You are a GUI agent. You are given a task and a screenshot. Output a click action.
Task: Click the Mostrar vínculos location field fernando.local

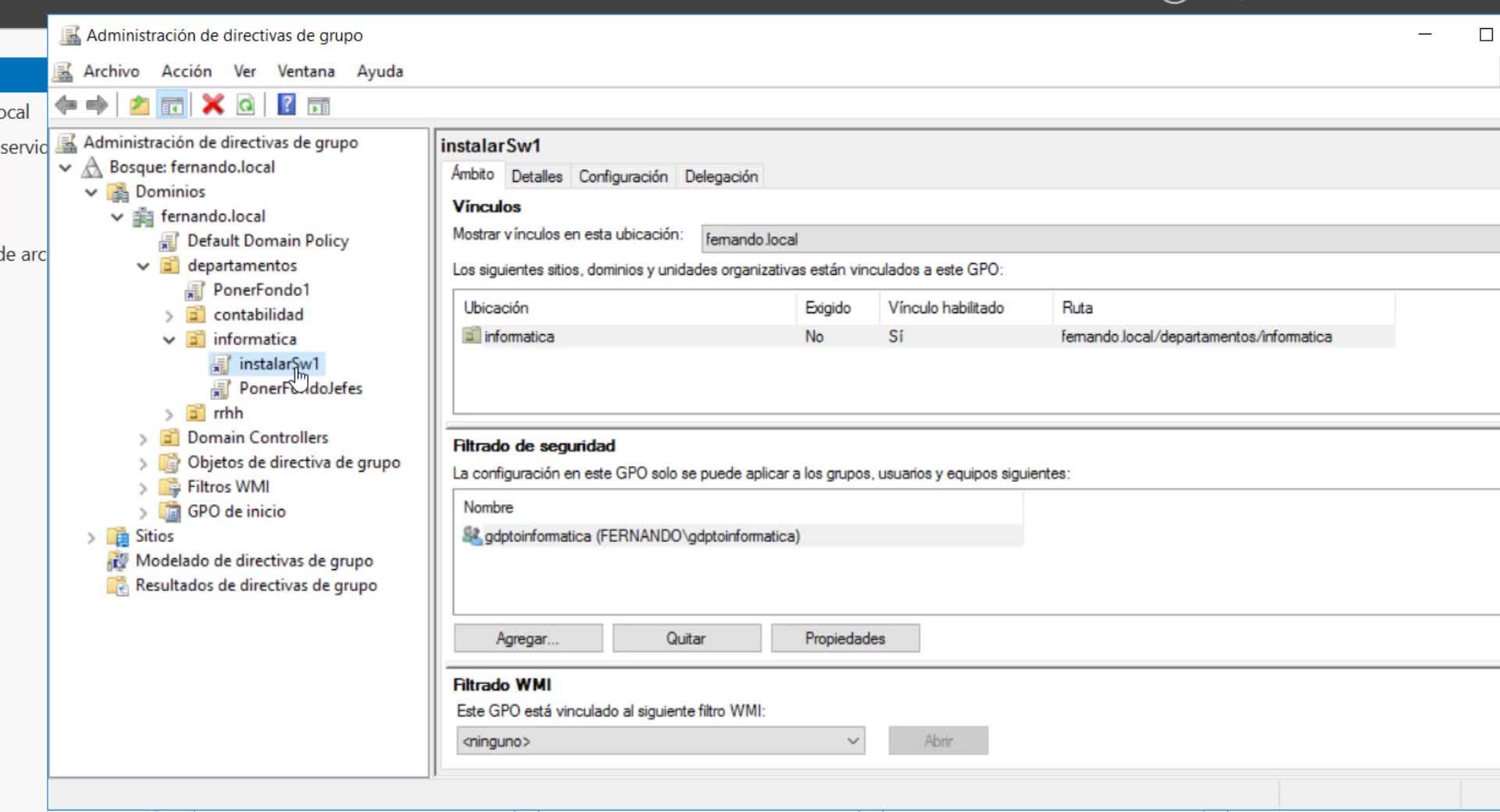[x=1100, y=239]
